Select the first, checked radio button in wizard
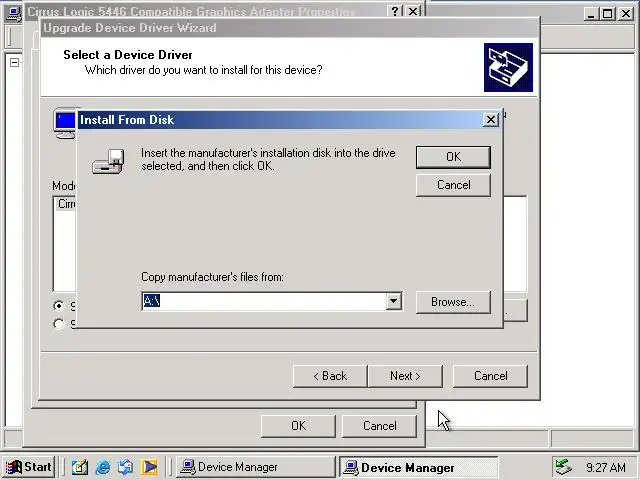This screenshot has width=640, height=480. pyautogui.click(x=59, y=306)
